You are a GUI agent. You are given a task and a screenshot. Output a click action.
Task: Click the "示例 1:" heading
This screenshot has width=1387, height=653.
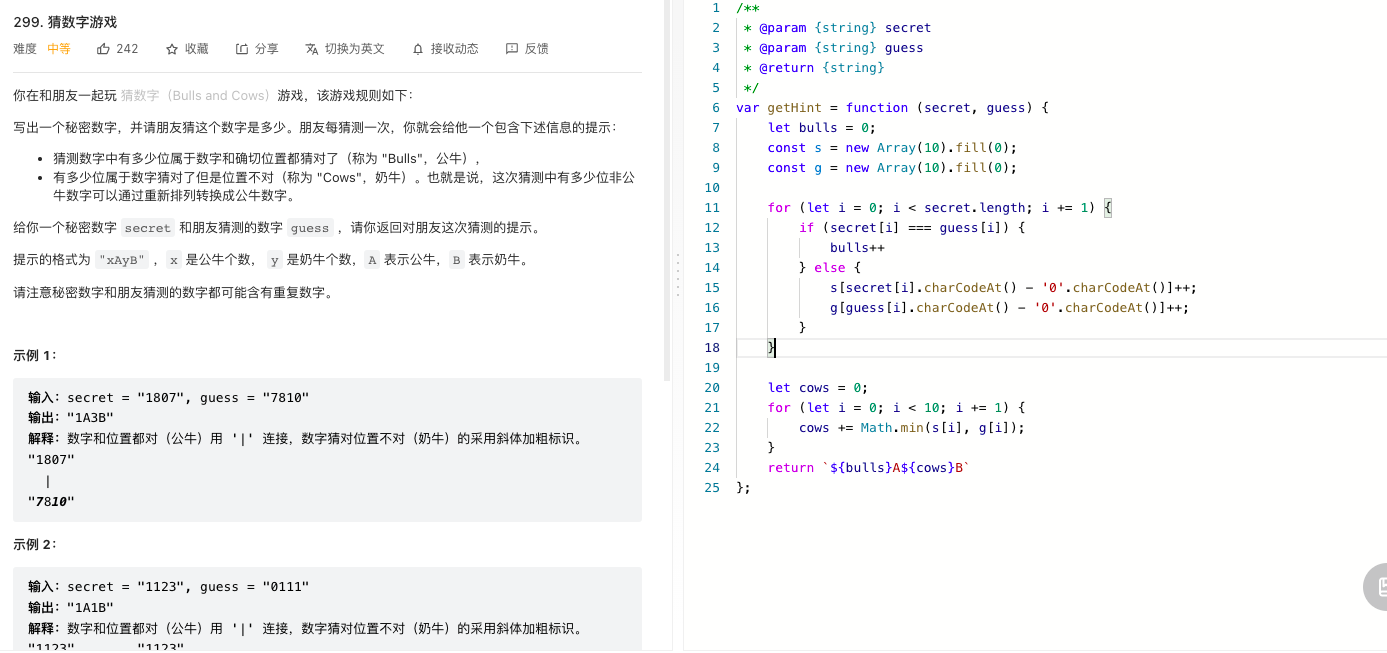click(35, 355)
